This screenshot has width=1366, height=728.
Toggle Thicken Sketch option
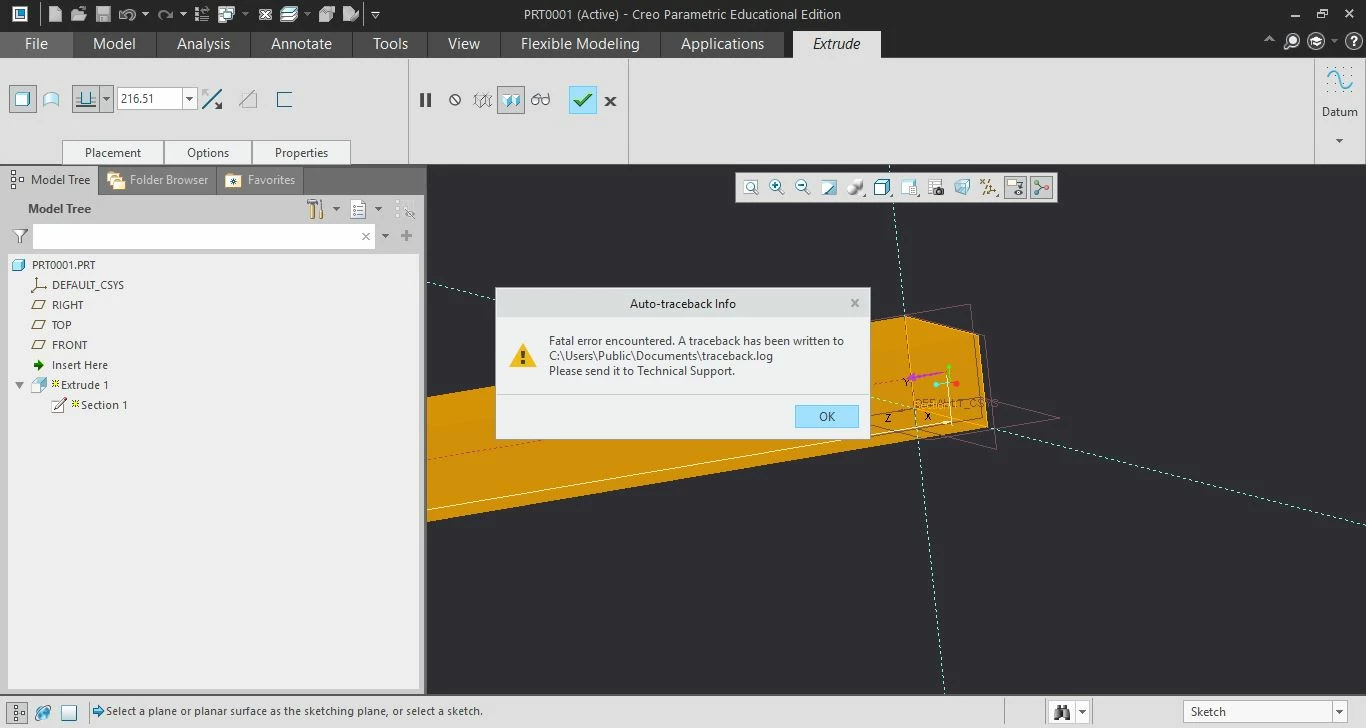coord(284,99)
